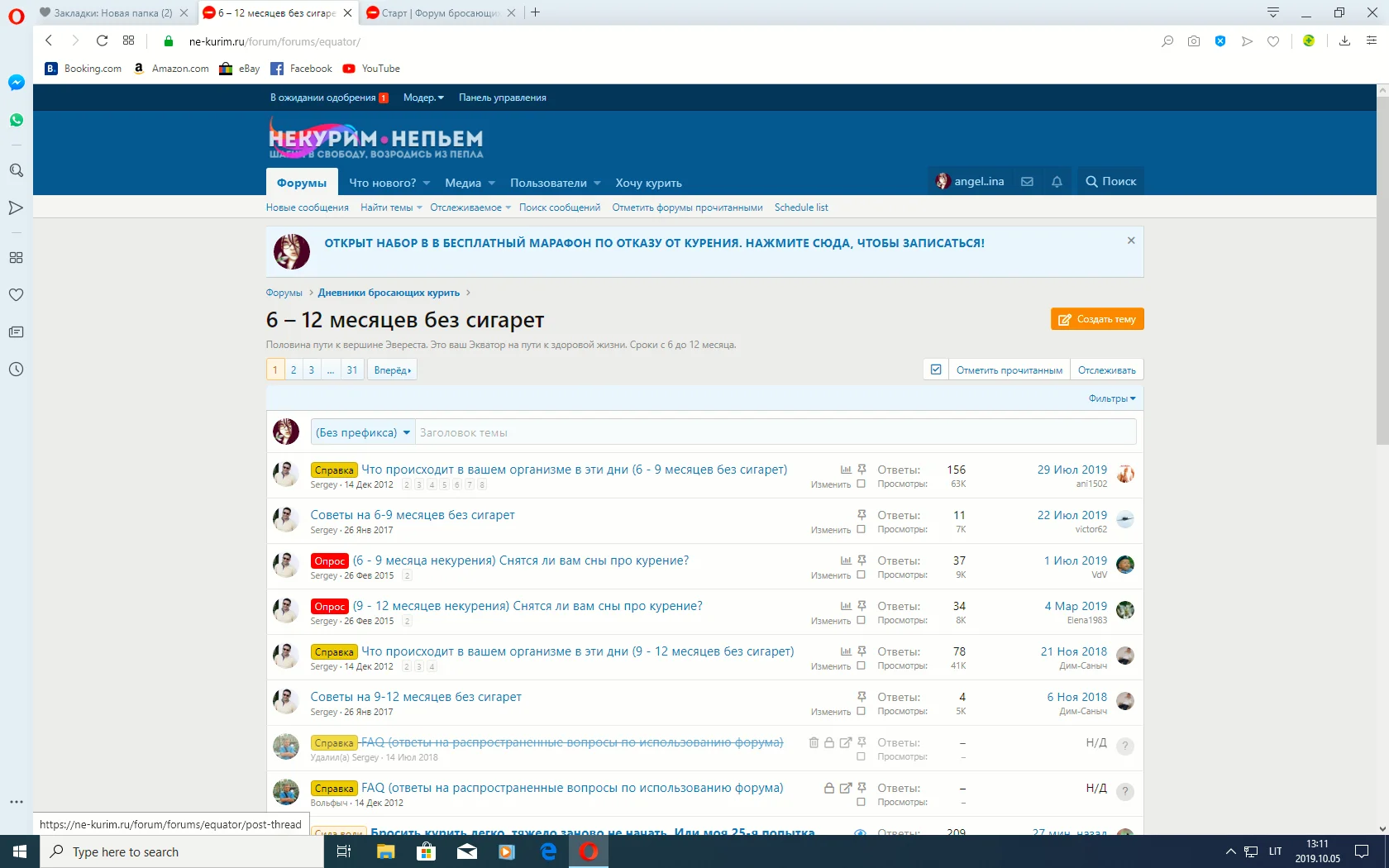This screenshot has height=868, width=1389.
Task: Tick the mark-all-read checkbox icon
Action: [936, 370]
